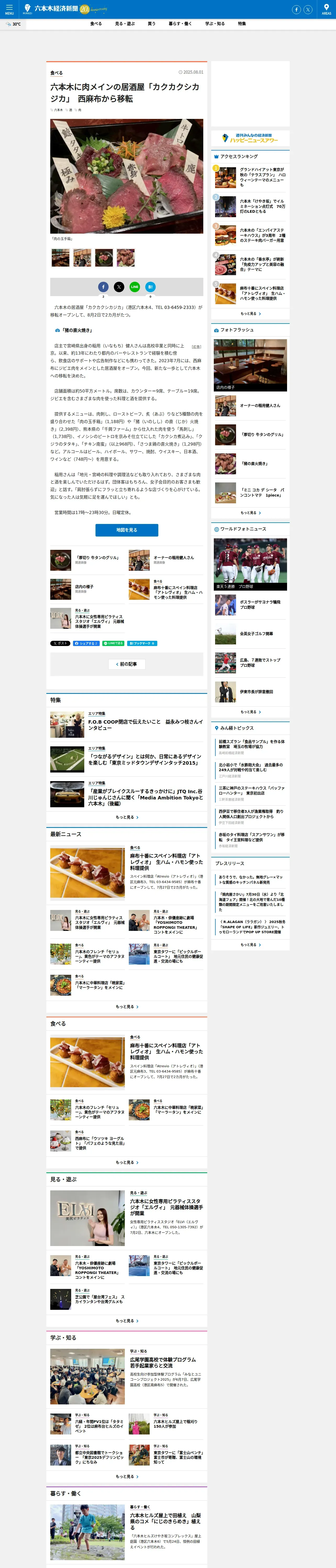Open 六本木に女性専用ピラティススタジオ「エルヴィ」 headline

point(166,1207)
